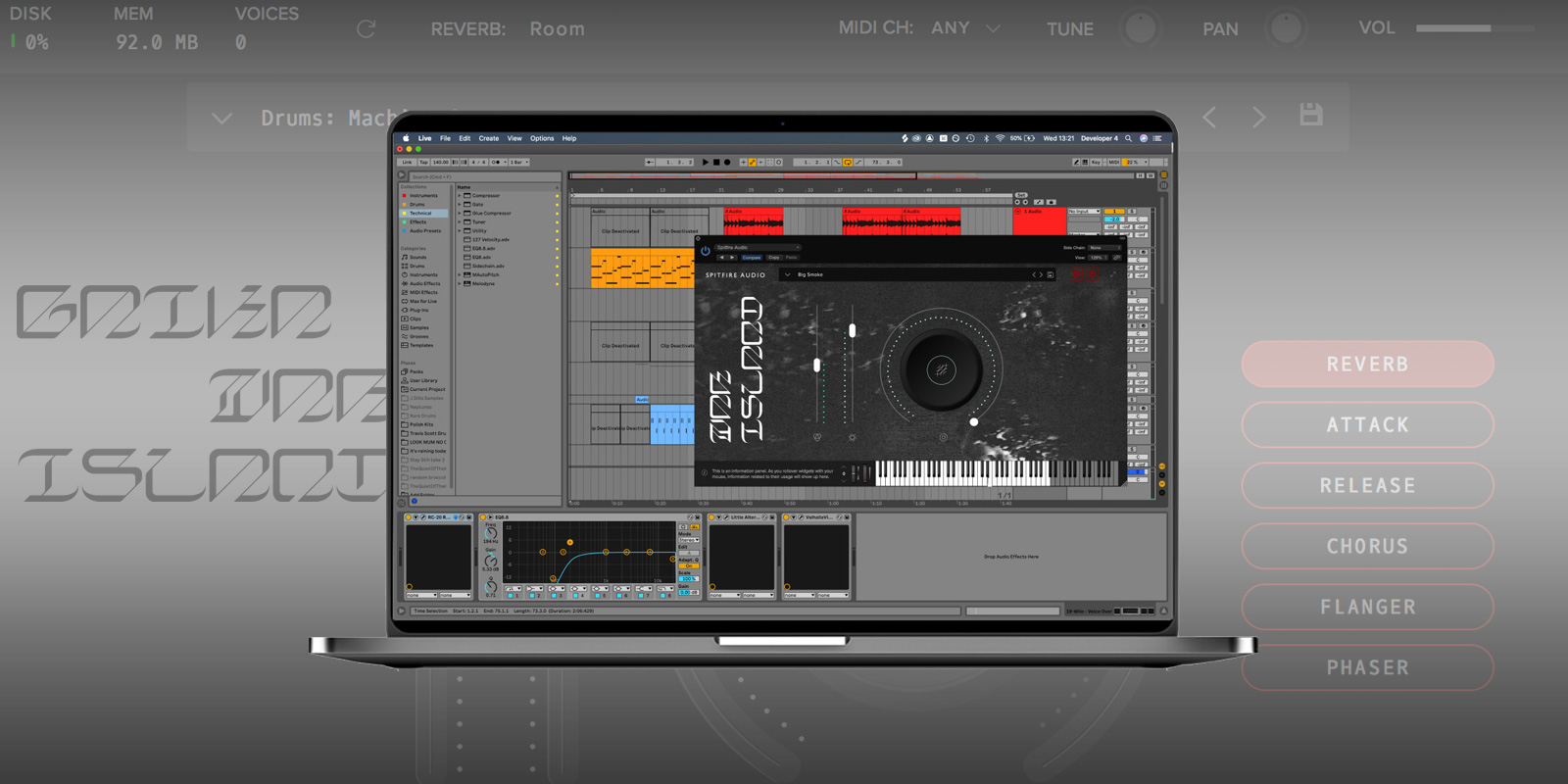Open the Wi-Fi status menu
Screen dimensions: 1568x784
pos(1000,138)
